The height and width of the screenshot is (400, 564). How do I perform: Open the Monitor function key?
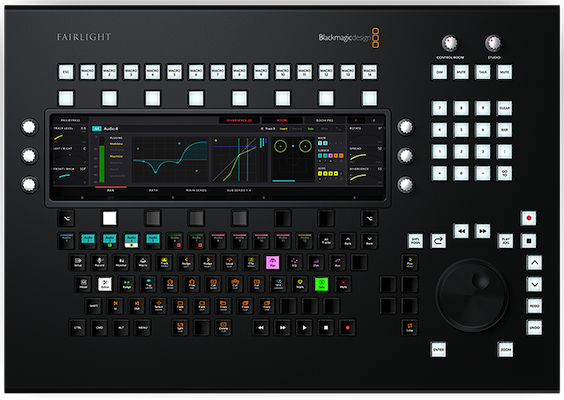[121, 263]
